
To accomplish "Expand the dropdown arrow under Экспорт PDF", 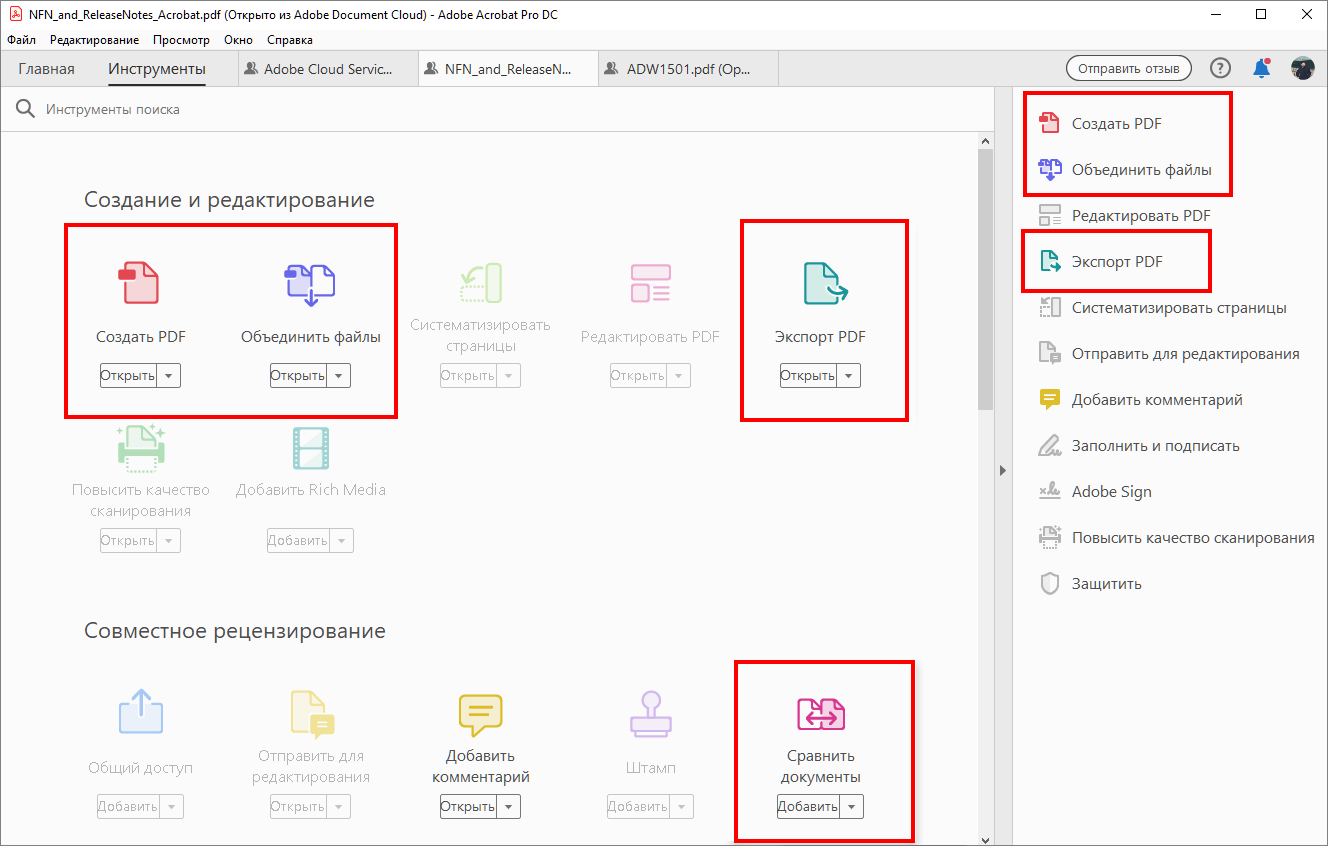I will (849, 376).
